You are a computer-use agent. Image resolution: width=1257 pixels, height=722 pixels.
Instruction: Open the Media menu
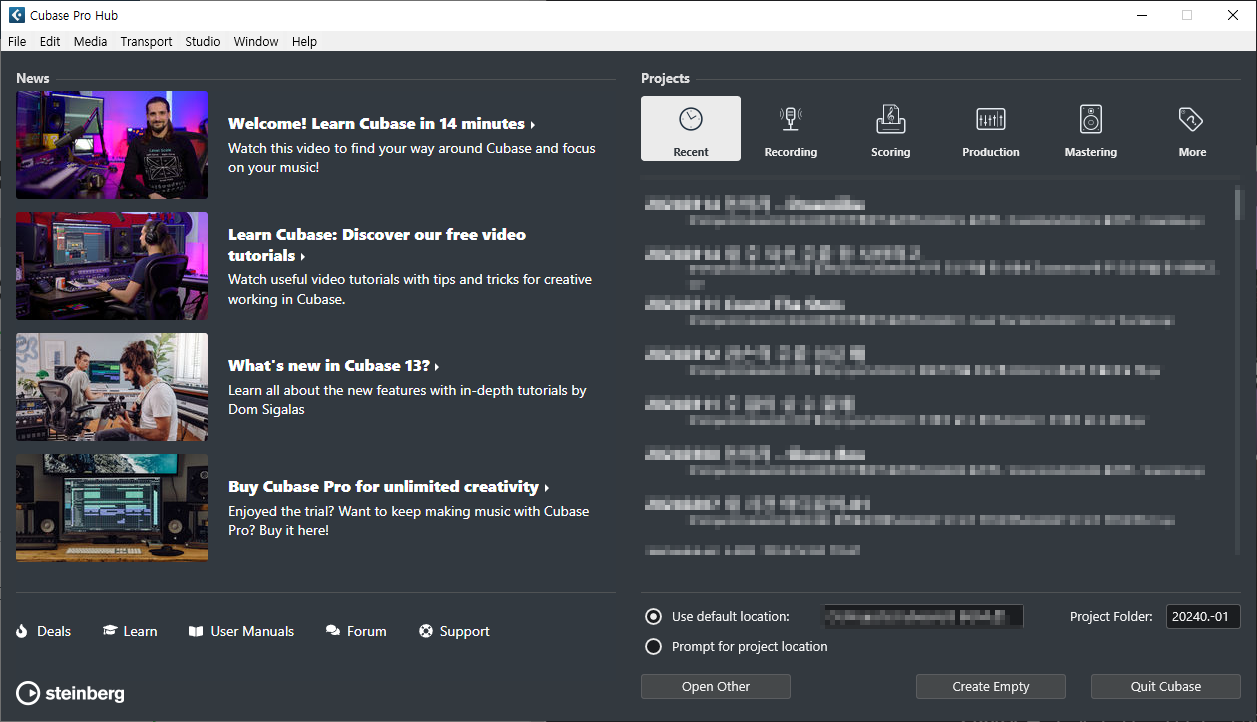[90, 41]
